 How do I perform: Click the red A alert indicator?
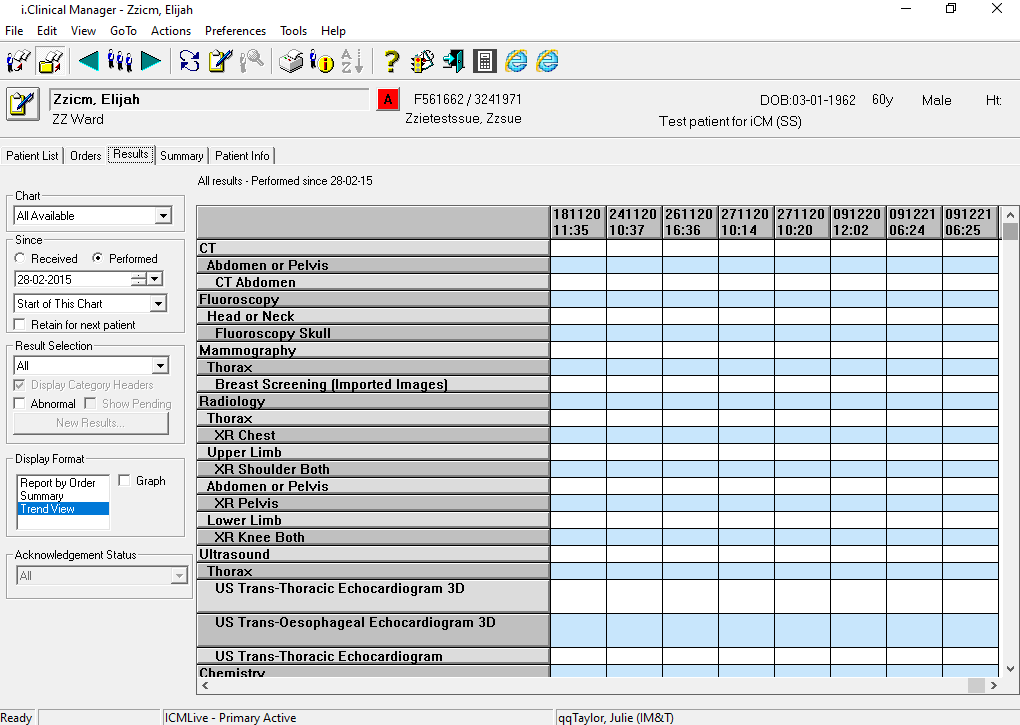[388, 99]
